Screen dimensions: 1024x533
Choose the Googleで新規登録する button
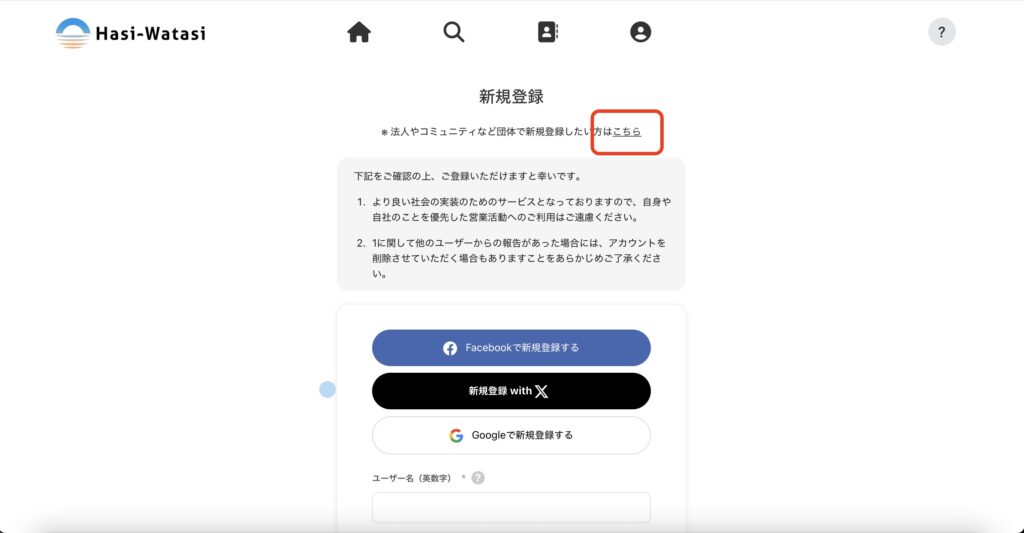tap(511, 435)
